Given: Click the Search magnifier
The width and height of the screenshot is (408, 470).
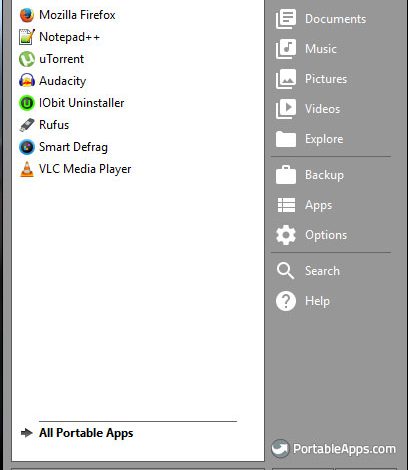Looking at the screenshot, I should pyautogui.click(x=285, y=271).
